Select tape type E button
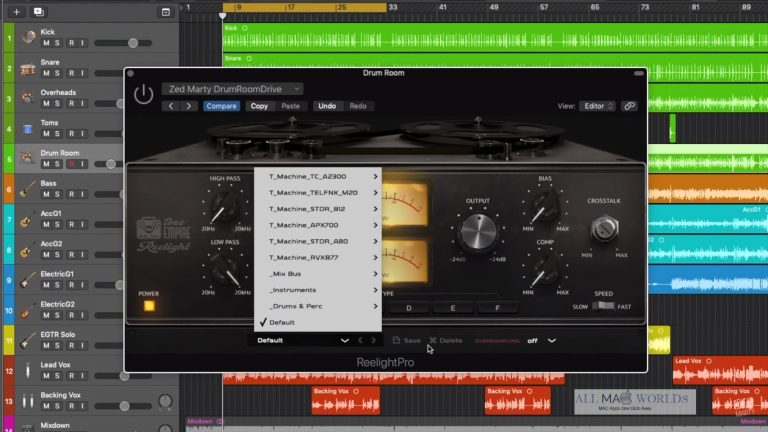 [453, 308]
